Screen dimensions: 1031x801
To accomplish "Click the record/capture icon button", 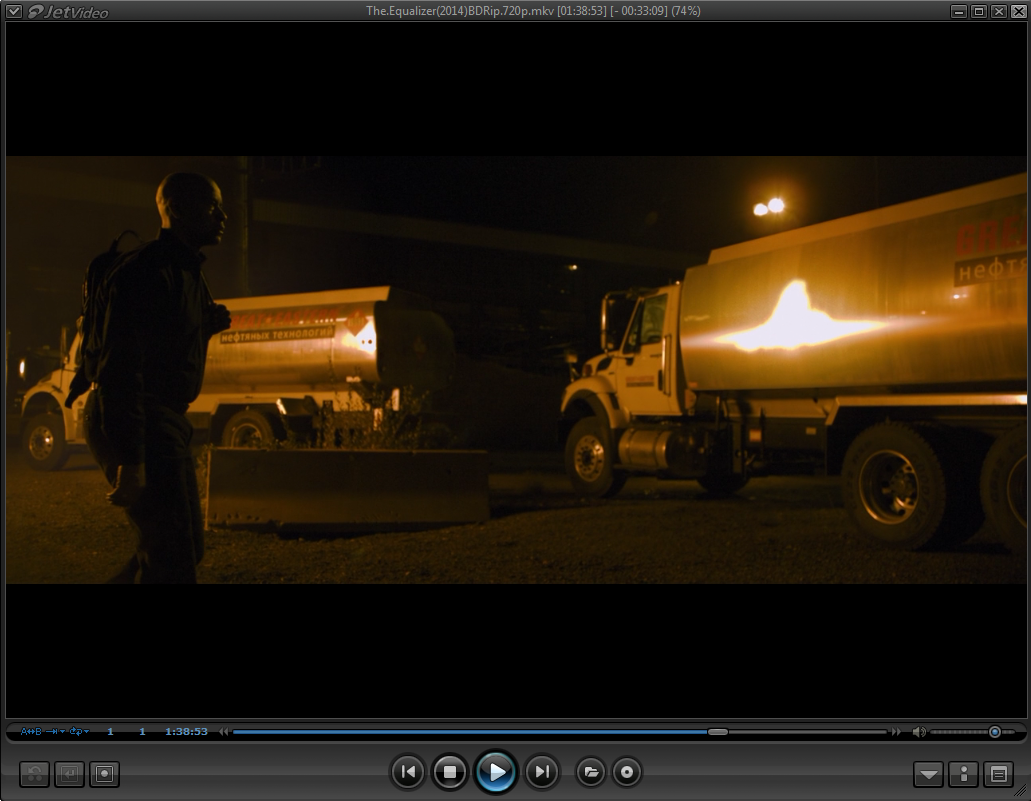I will click(104, 774).
